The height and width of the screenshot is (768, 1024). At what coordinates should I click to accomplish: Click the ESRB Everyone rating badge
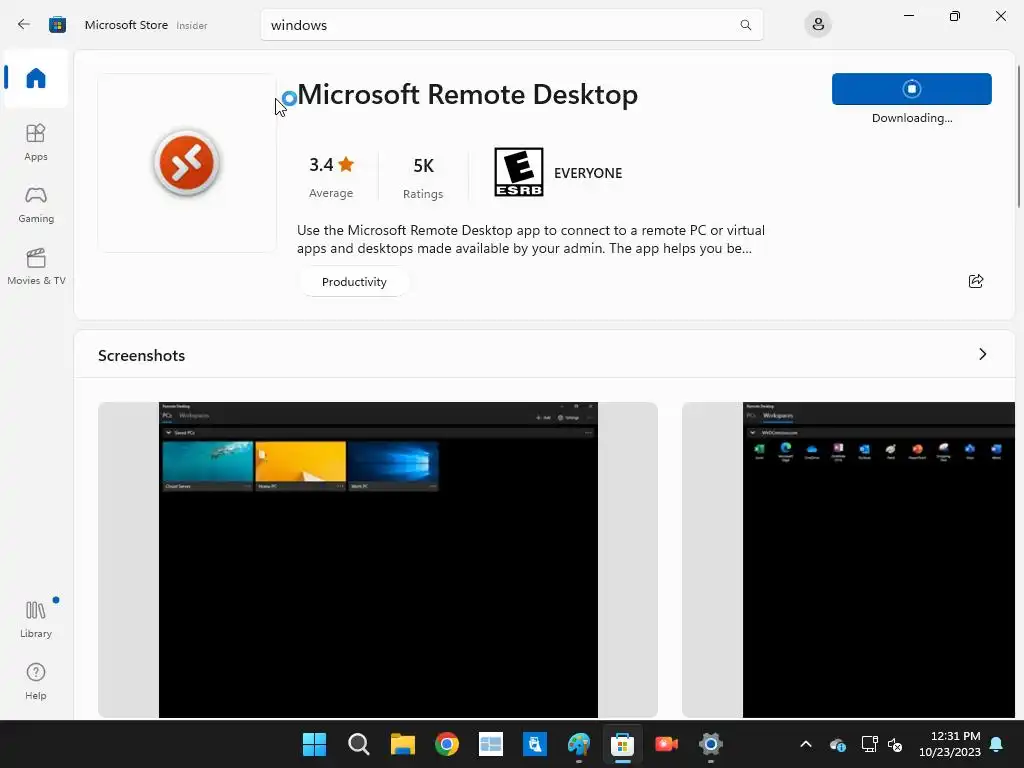[x=519, y=172]
